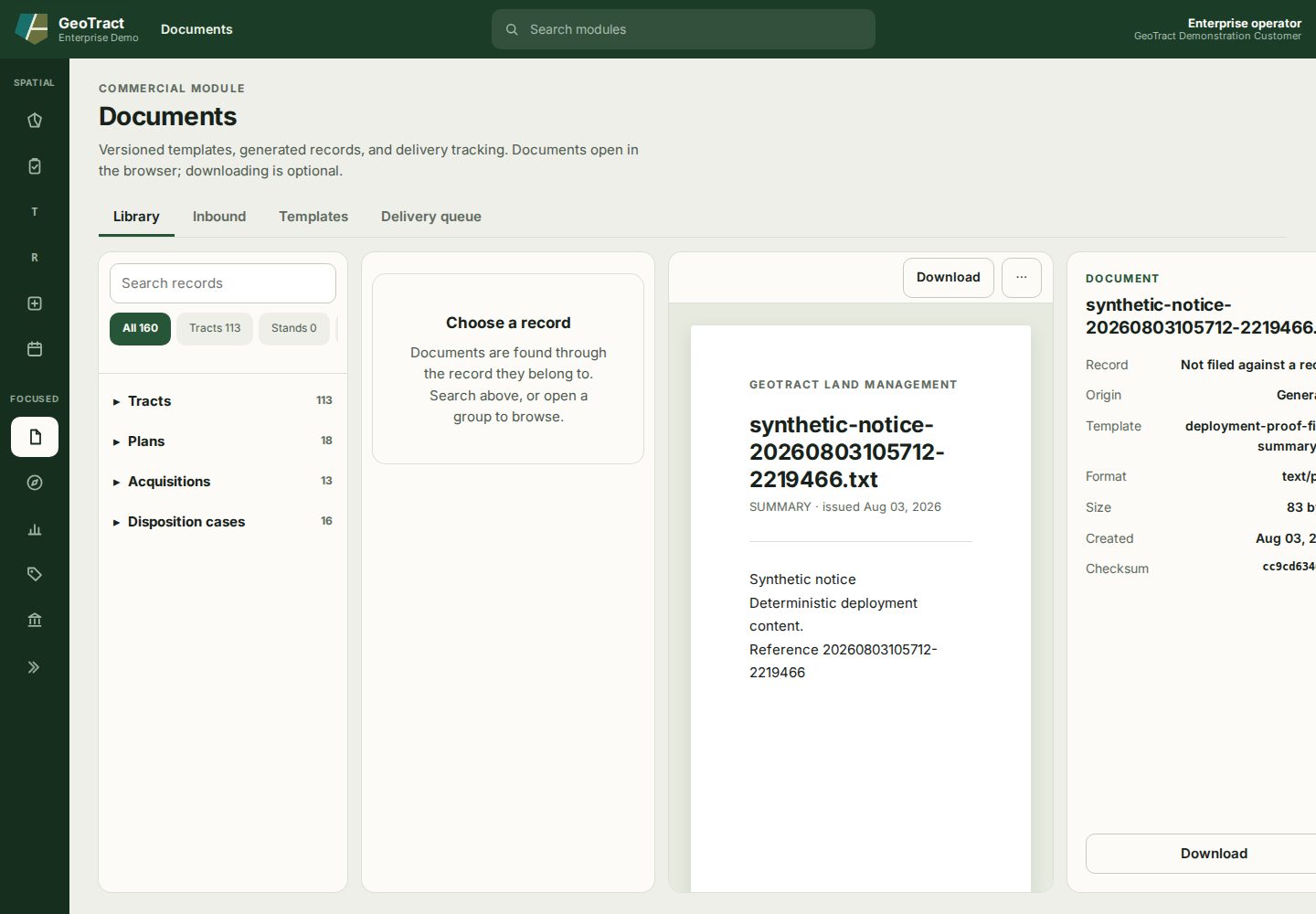Select the All 160 filter chip
The image size is (1316, 914).
(x=140, y=328)
